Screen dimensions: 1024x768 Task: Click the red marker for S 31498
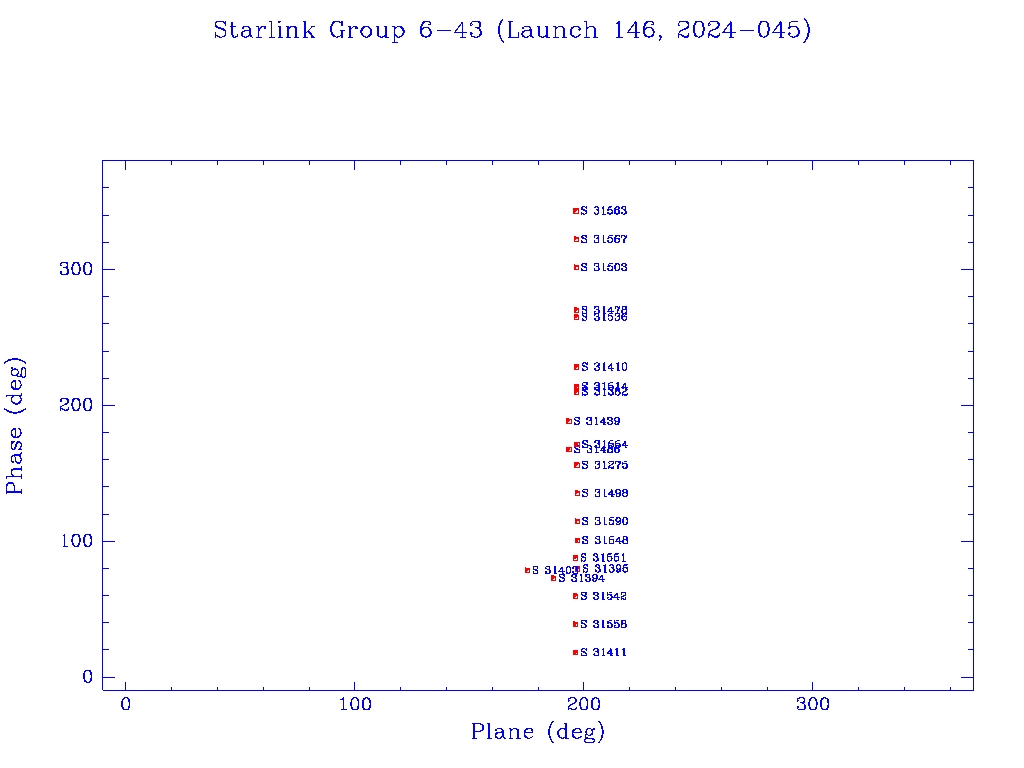click(x=577, y=493)
